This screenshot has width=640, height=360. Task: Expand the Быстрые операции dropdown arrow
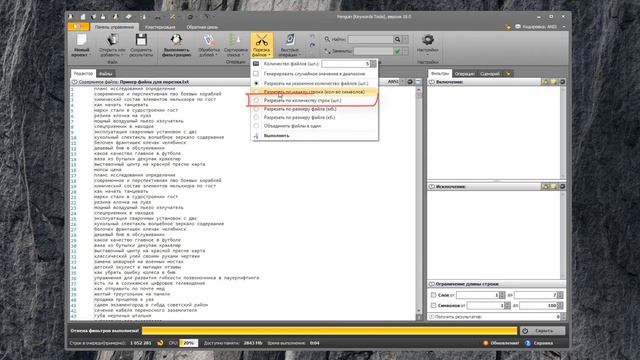tap(300, 55)
